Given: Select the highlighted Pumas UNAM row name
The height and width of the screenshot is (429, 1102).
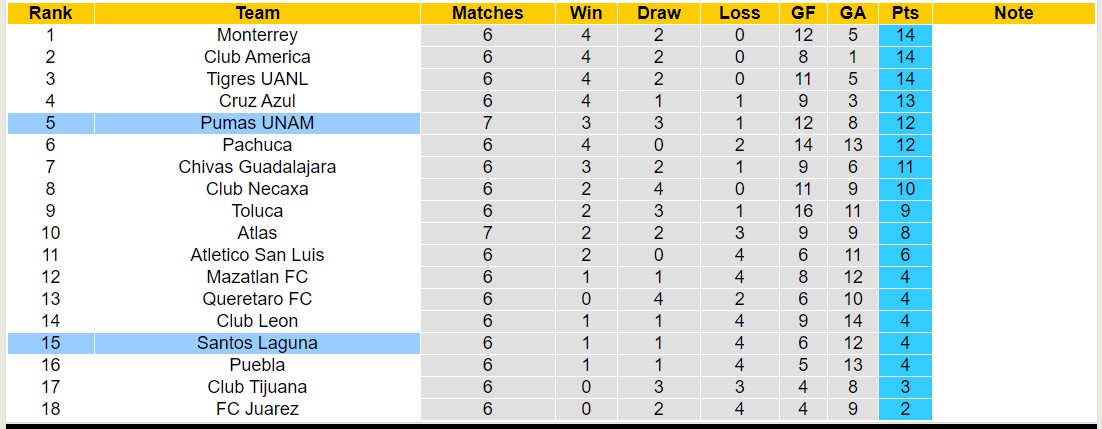Looking at the screenshot, I should [257, 123].
